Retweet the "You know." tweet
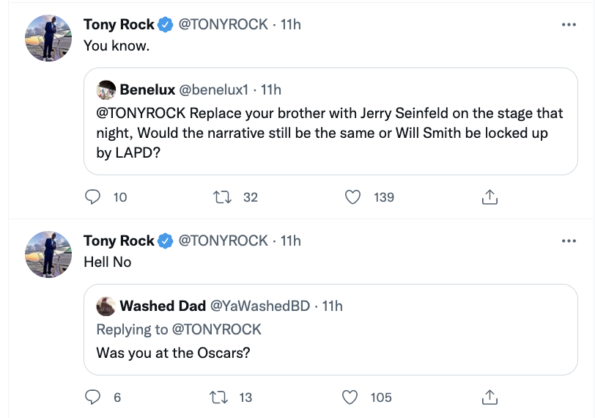595x418 pixels. [222, 197]
